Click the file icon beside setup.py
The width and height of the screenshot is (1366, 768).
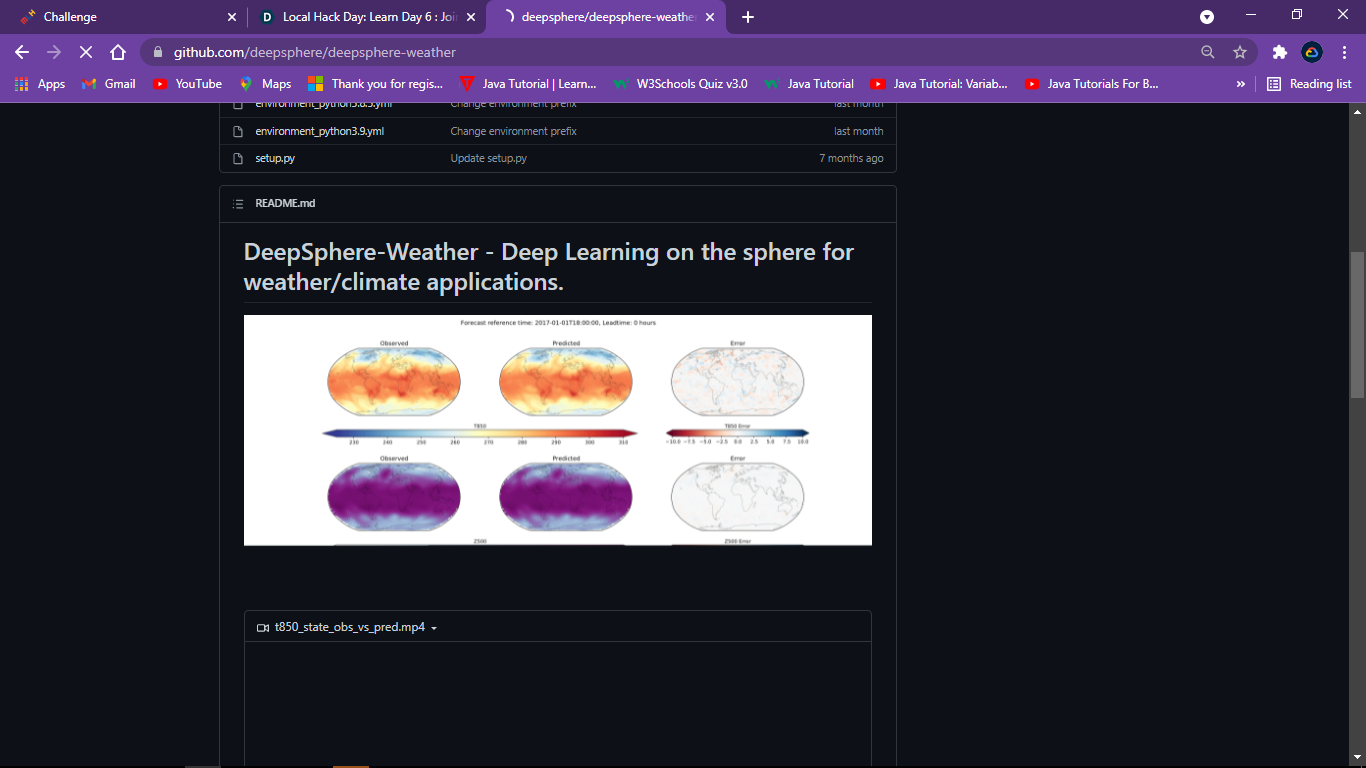[x=238, y=158]
